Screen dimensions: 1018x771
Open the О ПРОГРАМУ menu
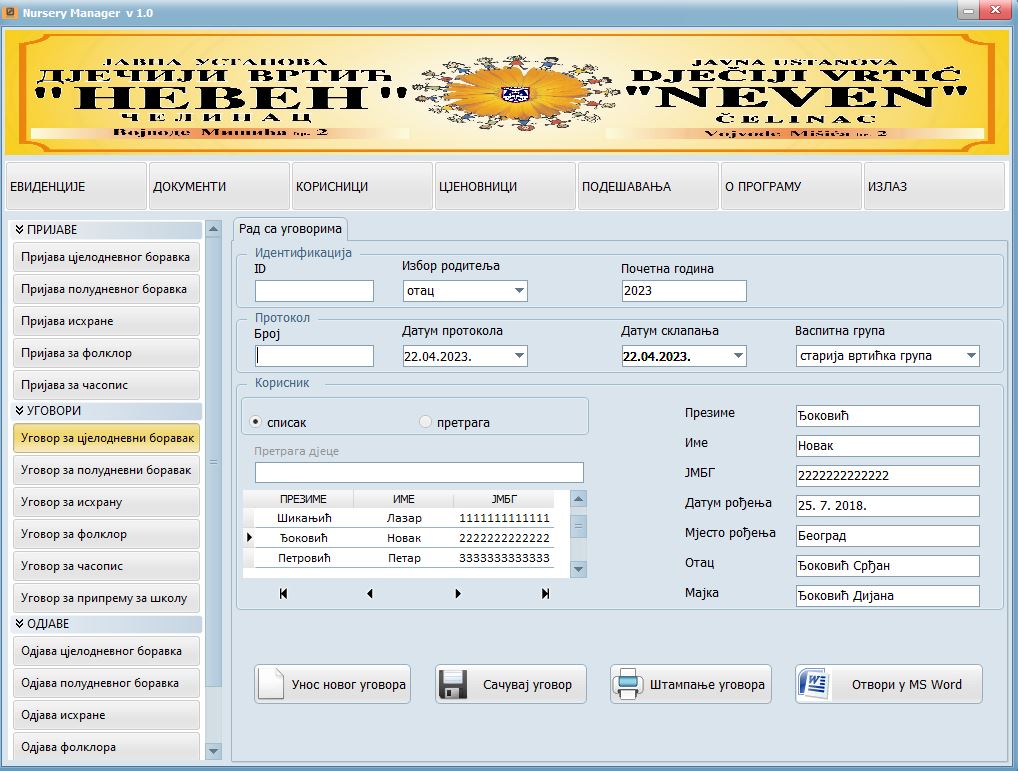click(x=791, y=186)
